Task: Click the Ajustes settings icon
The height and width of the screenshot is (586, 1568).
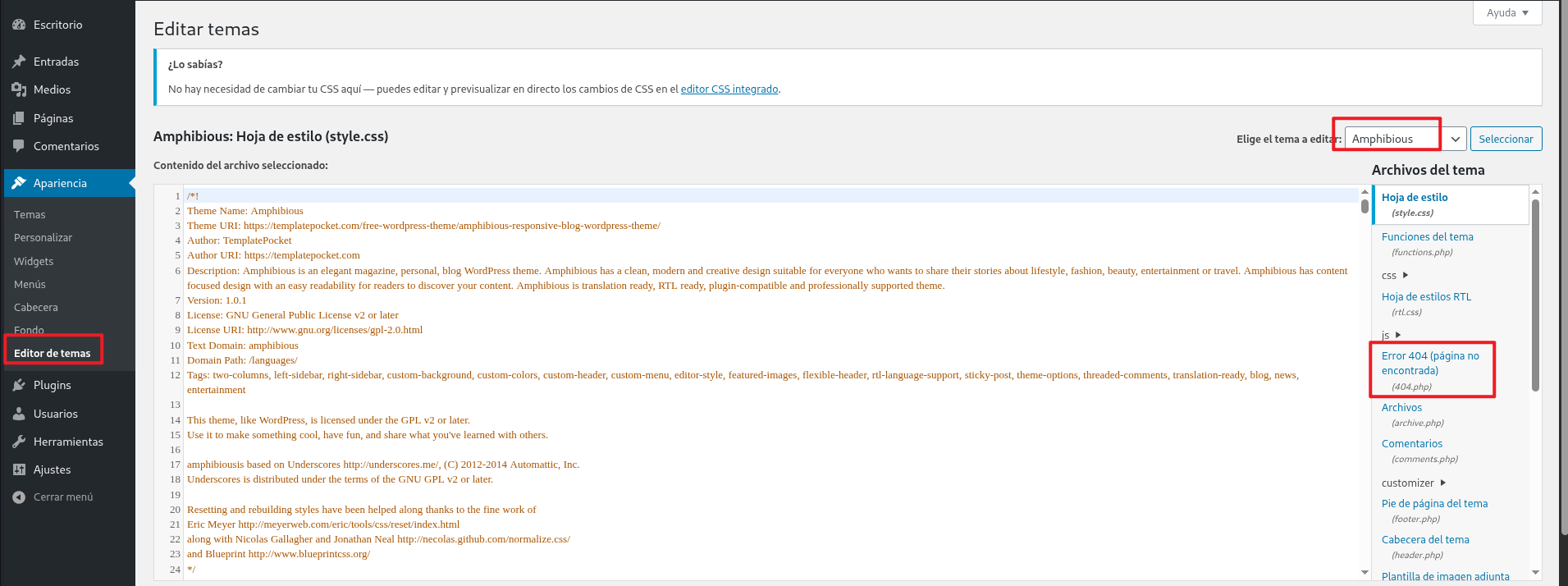Action: (19, 469)
